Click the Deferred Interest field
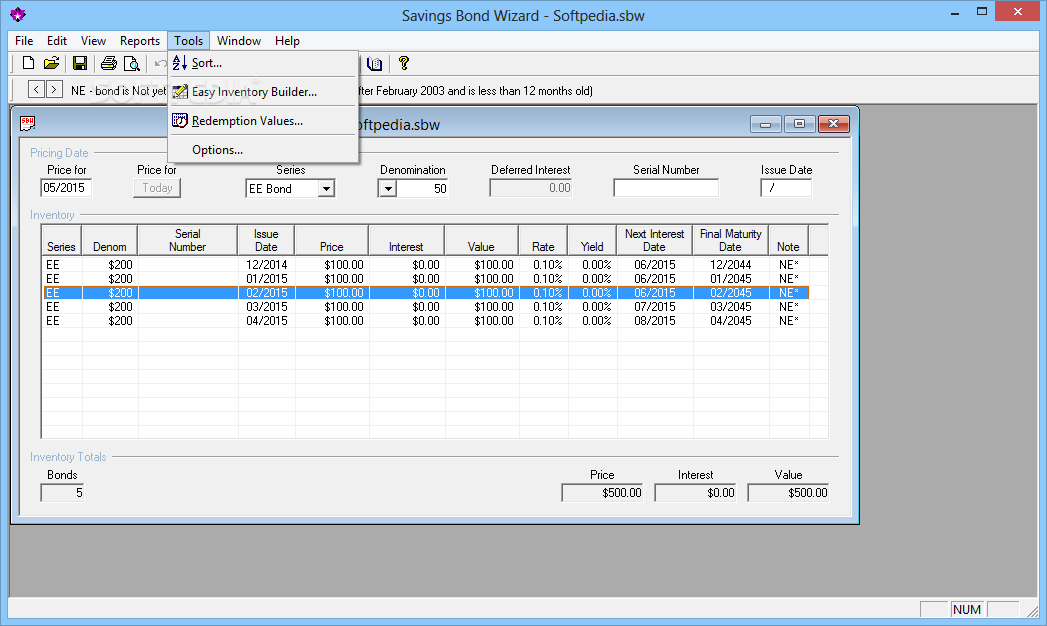The width and height of the screenshot is (1047, 626). (530, 188)
